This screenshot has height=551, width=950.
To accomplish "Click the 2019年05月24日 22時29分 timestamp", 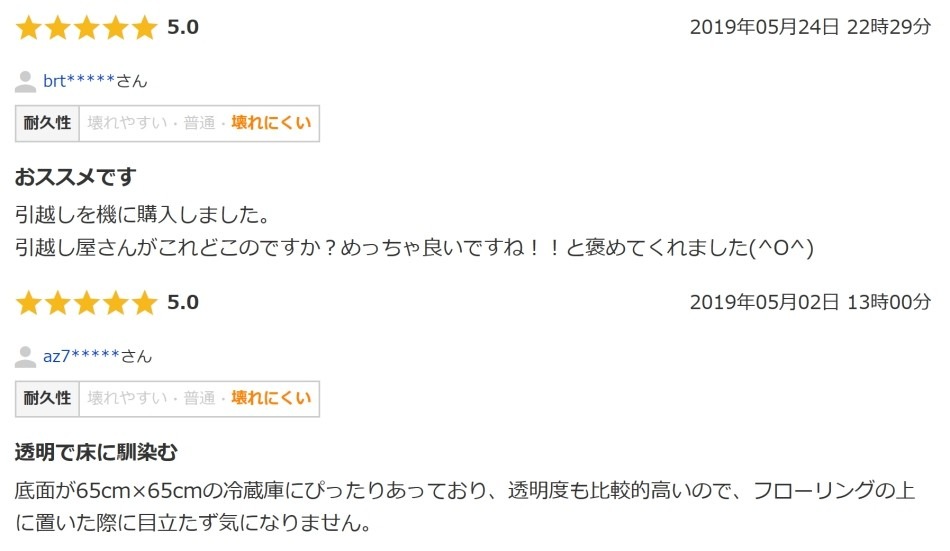I will pos(810,27).
